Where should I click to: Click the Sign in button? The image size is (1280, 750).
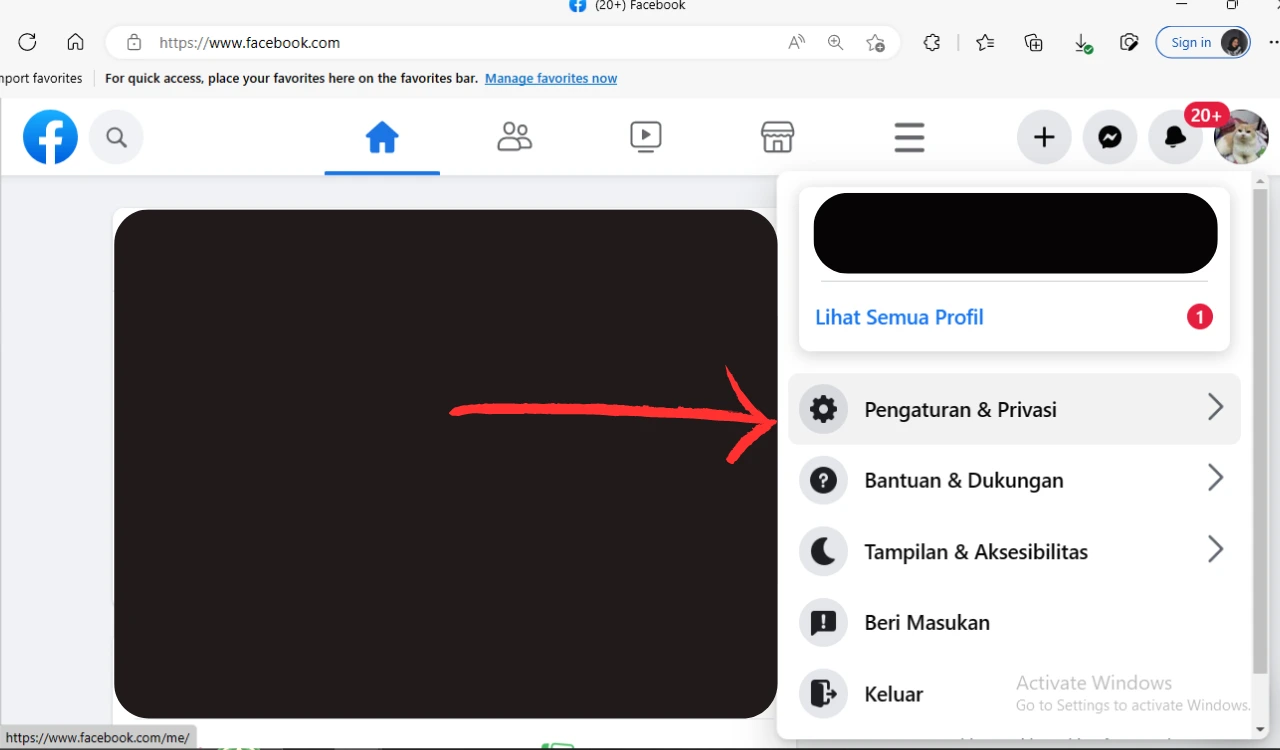pos(1203,42)
